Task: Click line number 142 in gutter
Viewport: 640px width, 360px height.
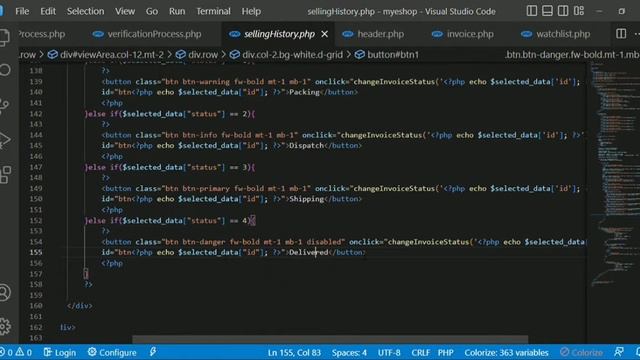Action: 36,113
